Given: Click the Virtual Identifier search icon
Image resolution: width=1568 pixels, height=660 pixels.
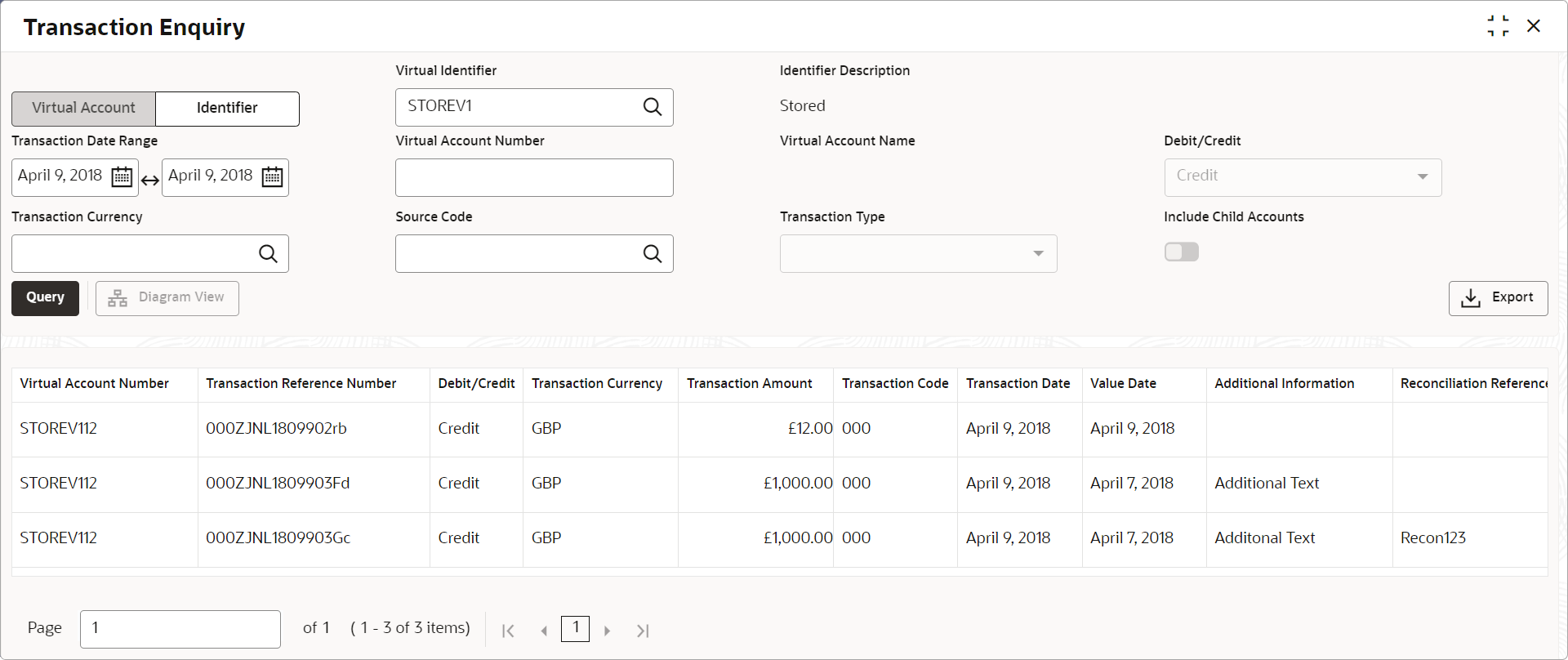Looking at the screenshot, I should [652, 107].
